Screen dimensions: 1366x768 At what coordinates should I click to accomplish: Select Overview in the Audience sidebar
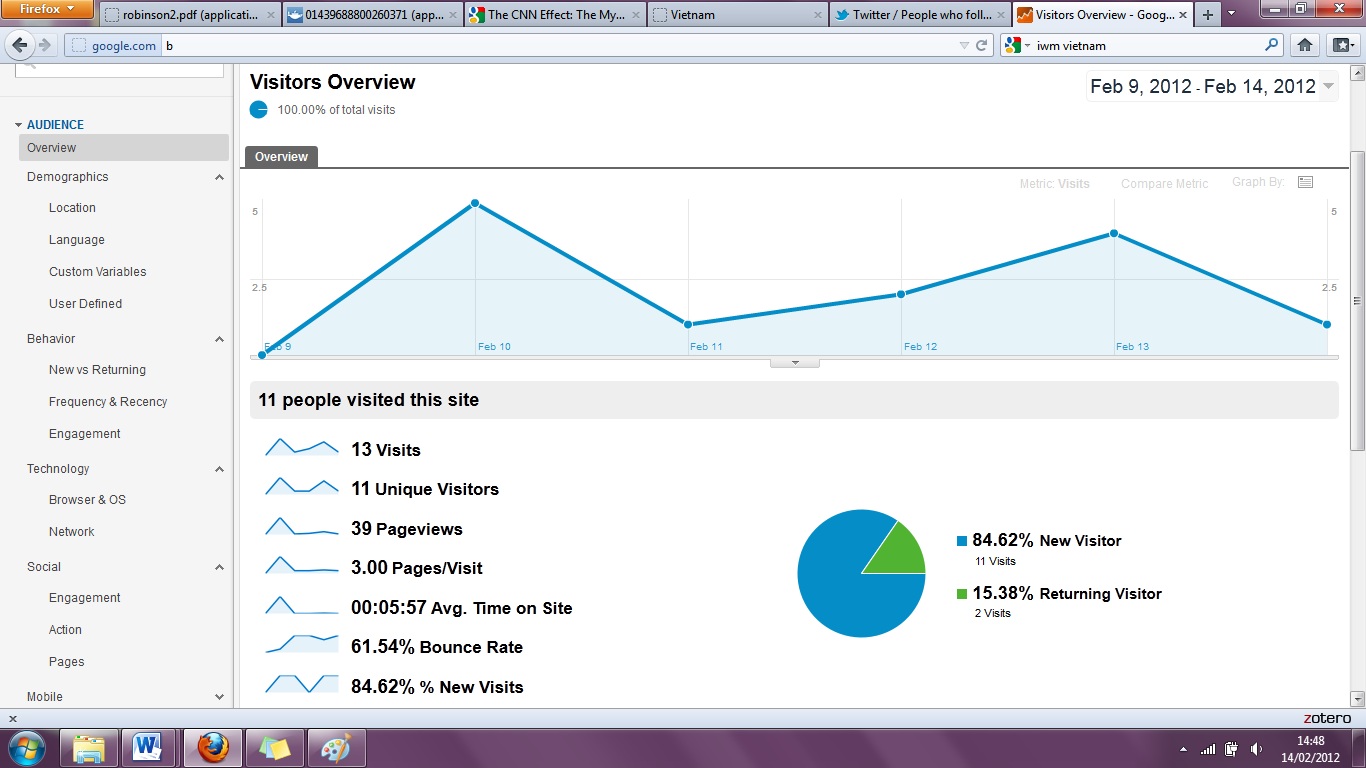124,147
